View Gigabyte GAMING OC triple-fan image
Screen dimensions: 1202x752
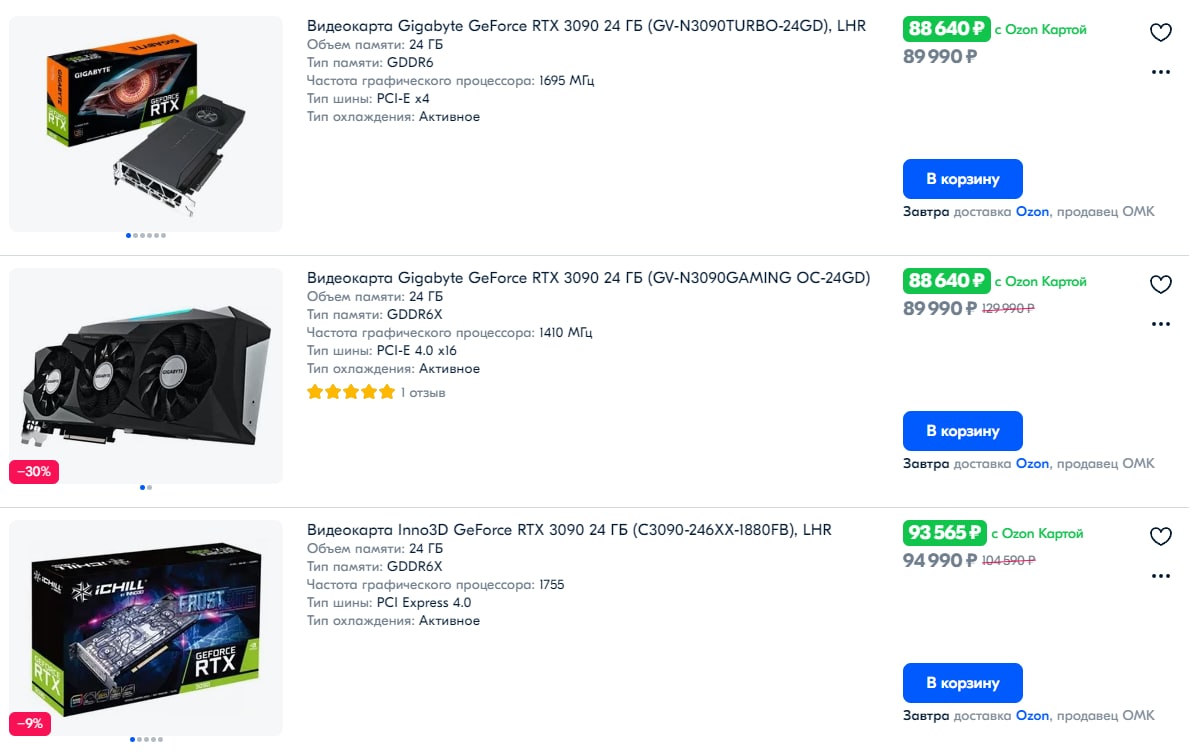pos(146,376)
